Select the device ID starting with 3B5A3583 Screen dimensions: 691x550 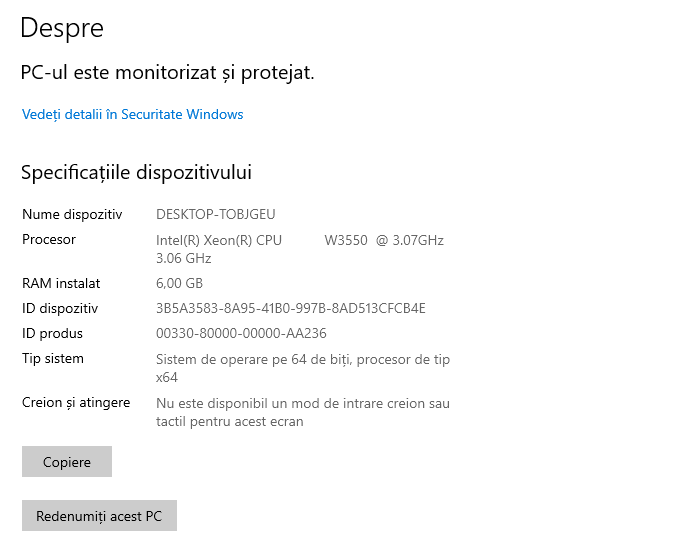tap(290, 308)
